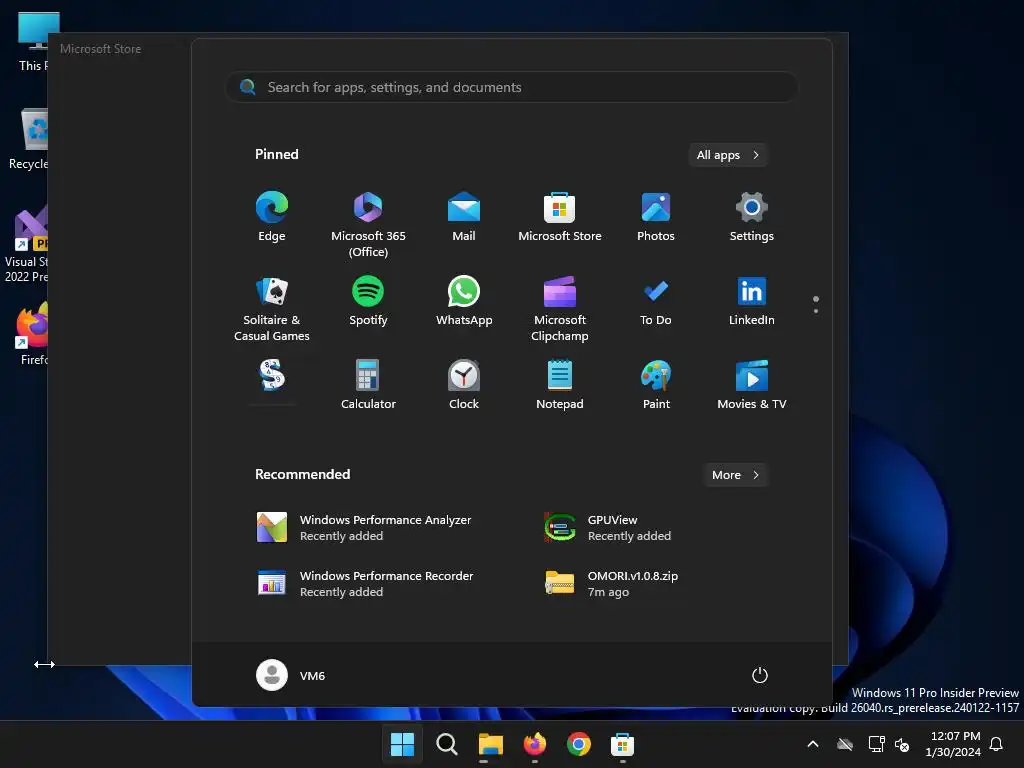The height and width of the screenshot is (768, 1024).
Task: Show More recommended items
Action: point(735,475)
